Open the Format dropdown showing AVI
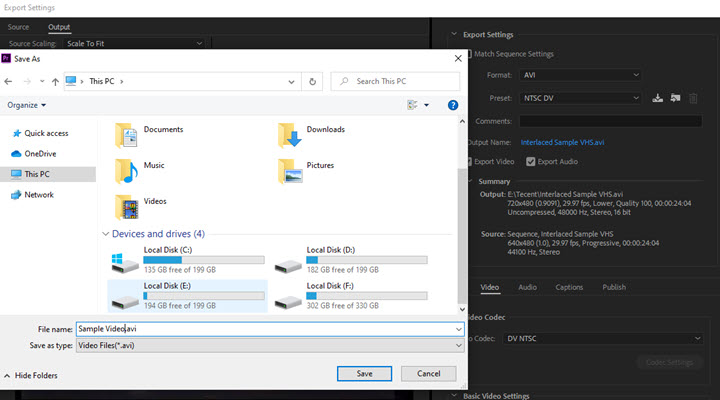The height and width of the screenshot is (400, 720). pos(580,75)
